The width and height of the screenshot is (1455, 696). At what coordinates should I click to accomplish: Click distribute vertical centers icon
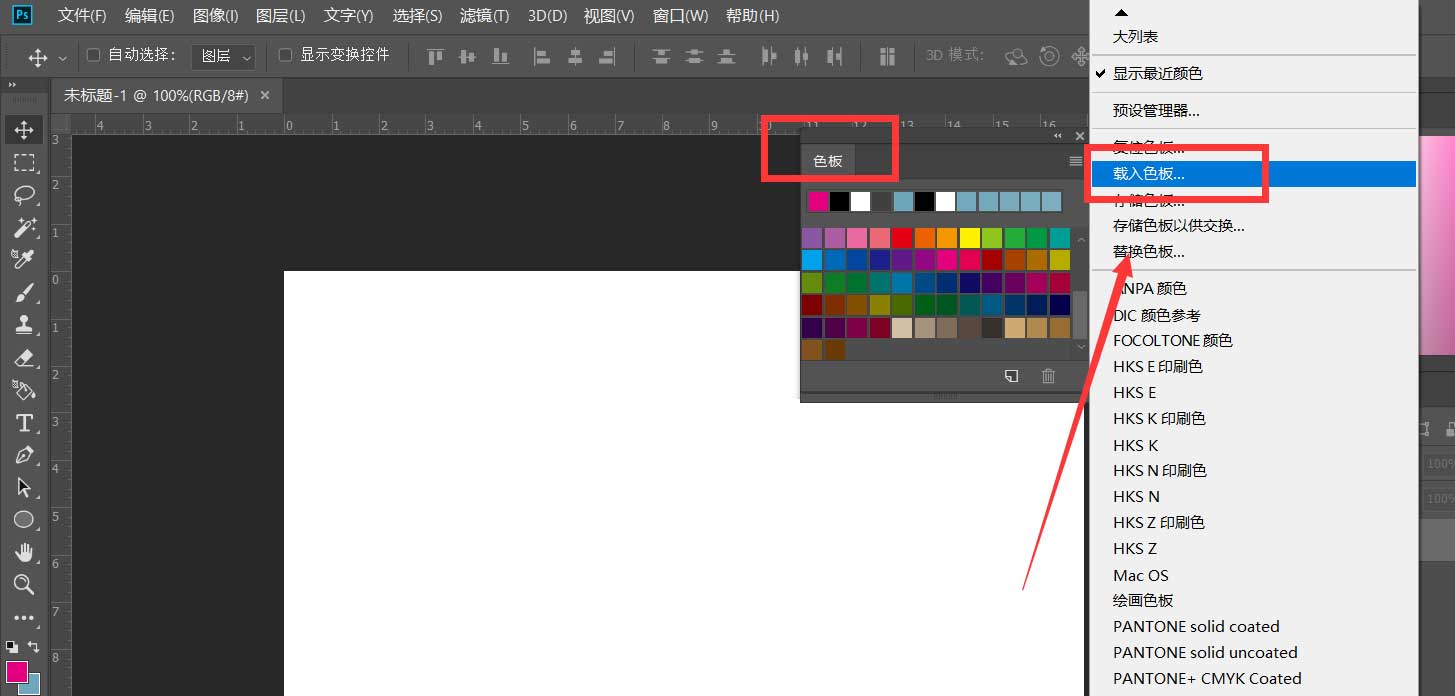(693, 57)
